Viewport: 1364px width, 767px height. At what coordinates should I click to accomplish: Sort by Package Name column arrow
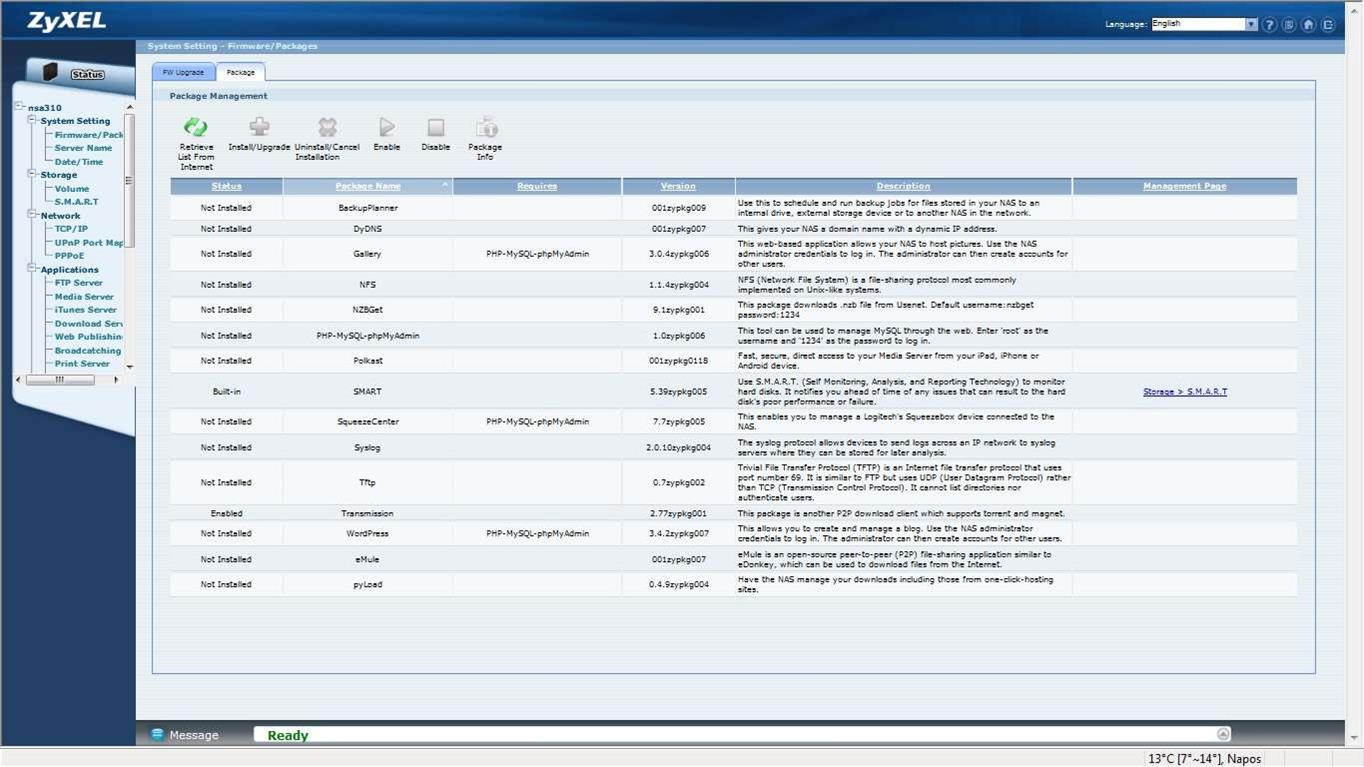pos(445,185)
